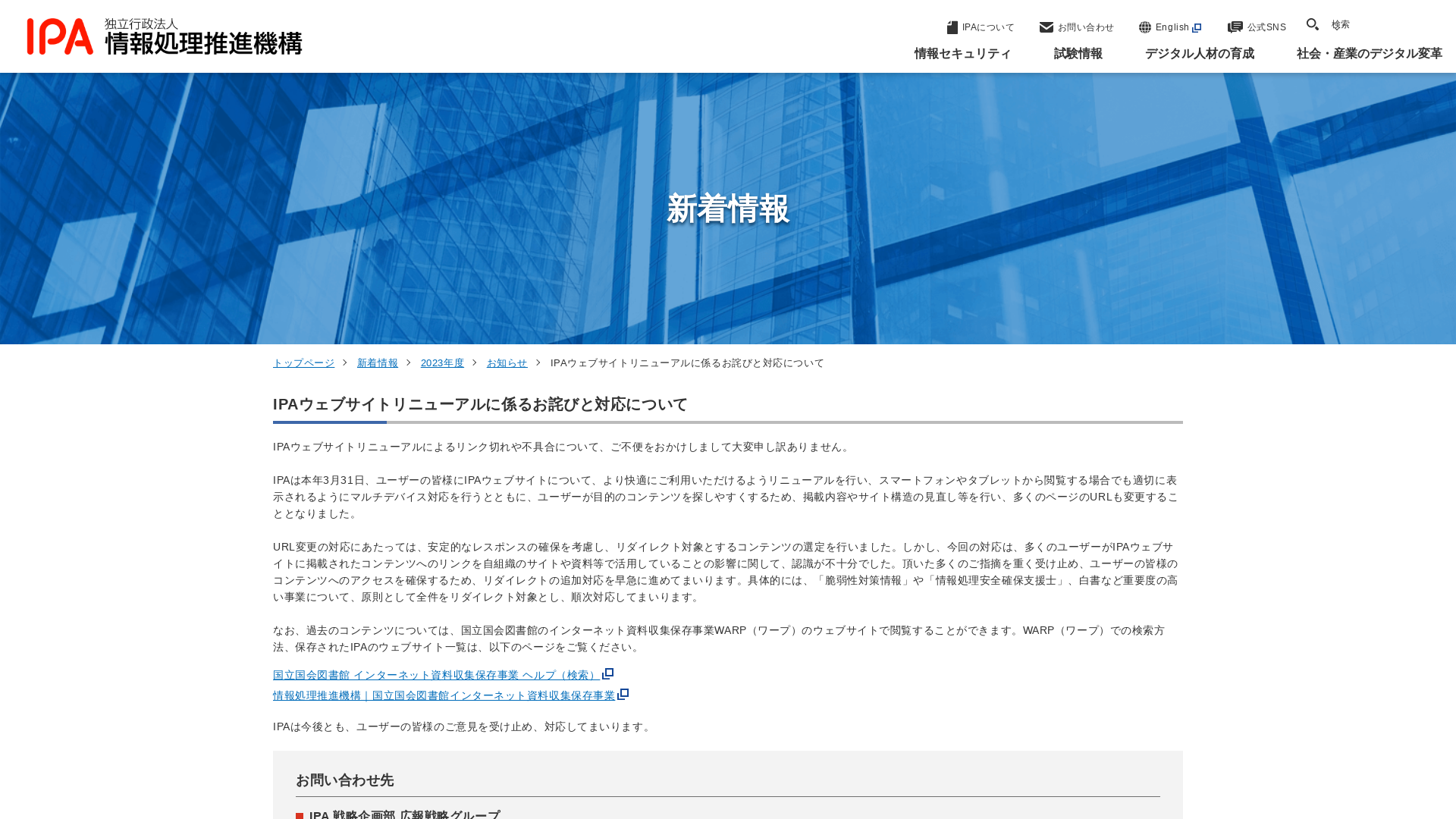Viewport: 1456px width, 819px height.
Task: Click the external link icon next to IPA WARP page
Action: pyautogui.click(x=624, y=694)
